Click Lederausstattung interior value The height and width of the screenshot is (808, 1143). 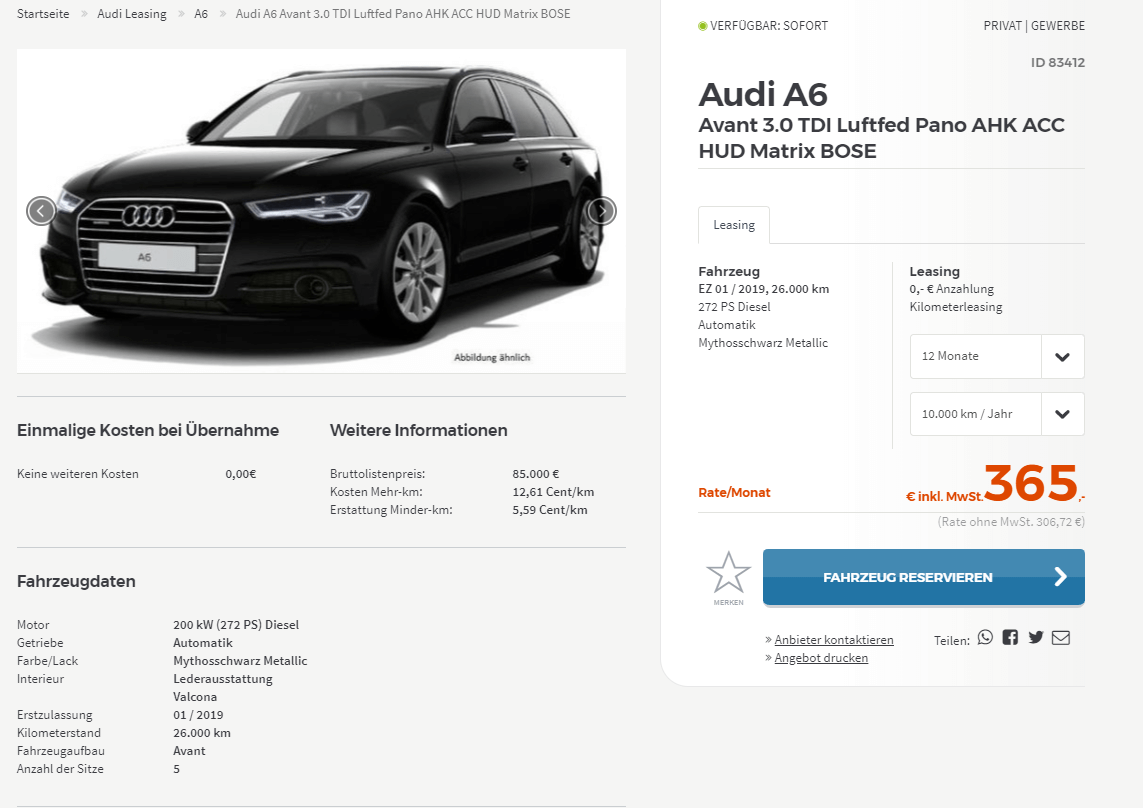[x=223, y=679]
